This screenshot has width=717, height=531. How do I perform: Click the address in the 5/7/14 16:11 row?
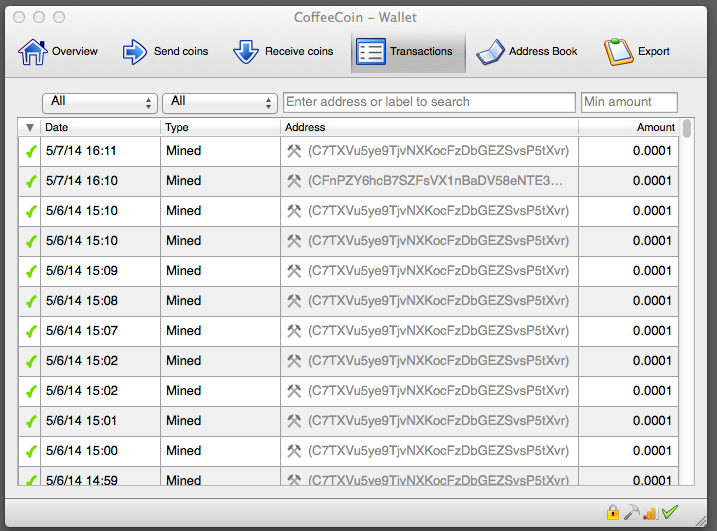point(439,151)
